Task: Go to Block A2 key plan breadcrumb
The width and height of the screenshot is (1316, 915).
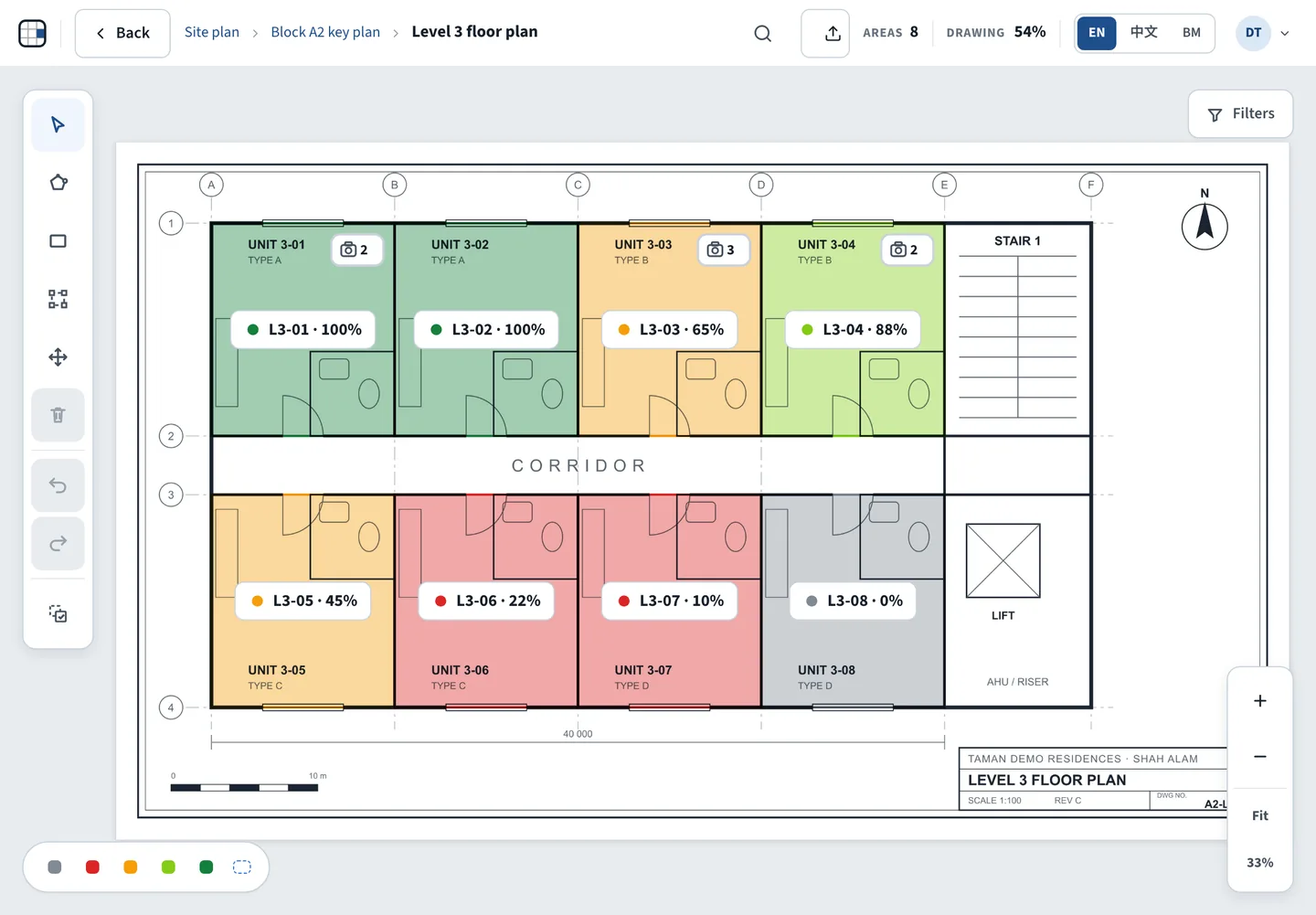Action: coord(325,32)
